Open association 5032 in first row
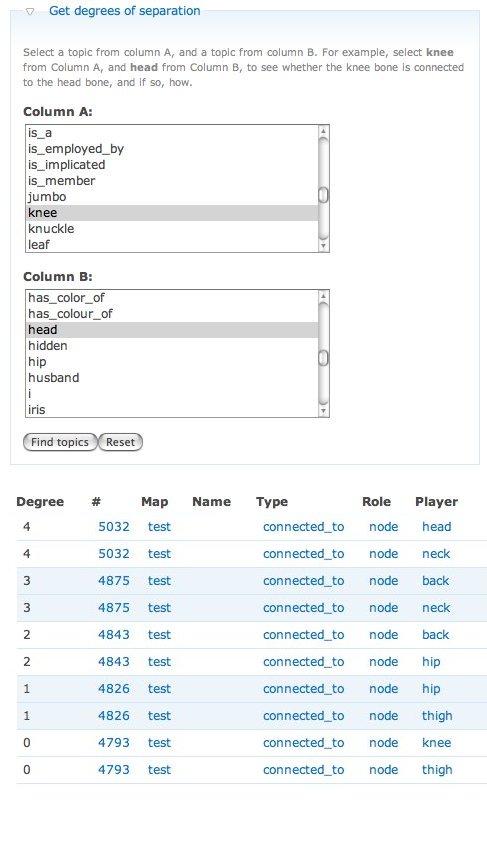Screen dimensions: 487x852 [x=114, y=527]
